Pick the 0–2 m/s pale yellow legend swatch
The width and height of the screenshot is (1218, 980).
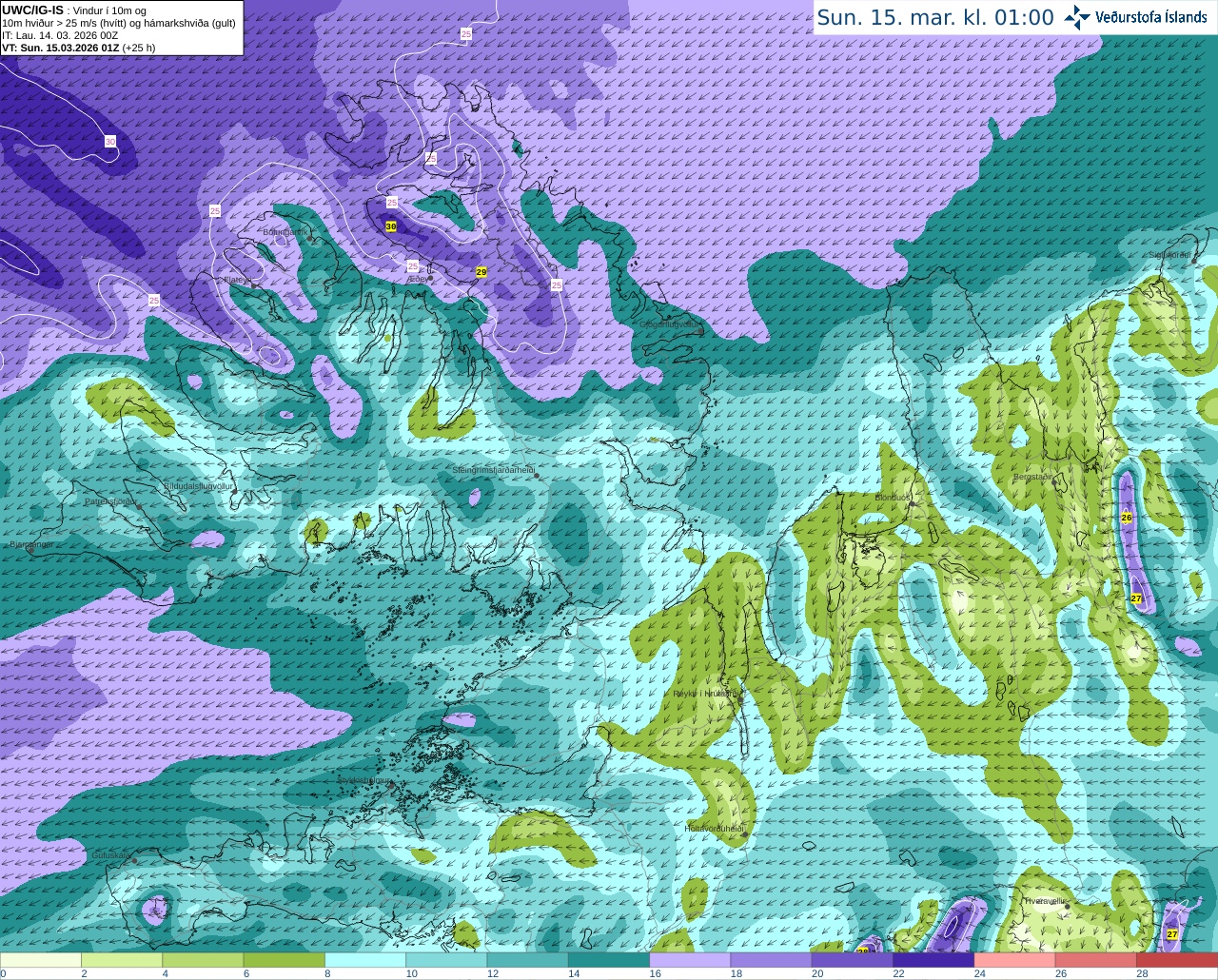point(41,960)
